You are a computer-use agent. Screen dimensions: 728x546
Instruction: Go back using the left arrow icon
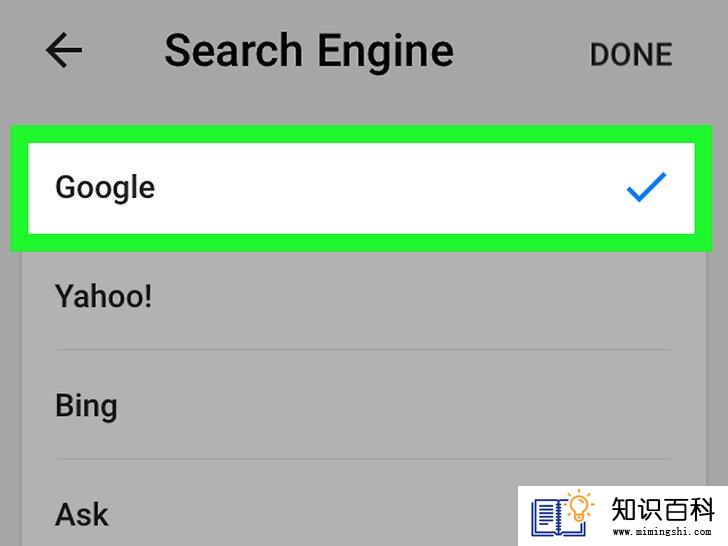64,50
